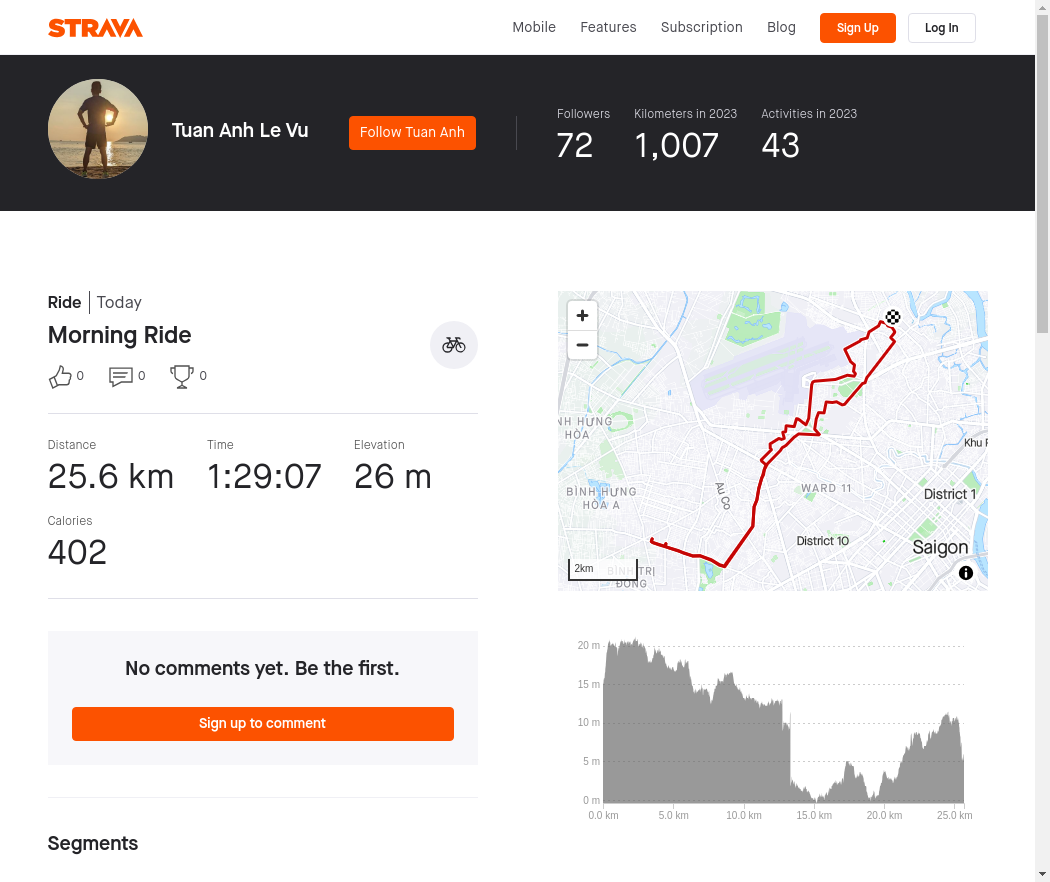Image resolution: width=1050 pixels, height=882 pixels.
Task: Zoom in on the map
Action: point(582,315)
